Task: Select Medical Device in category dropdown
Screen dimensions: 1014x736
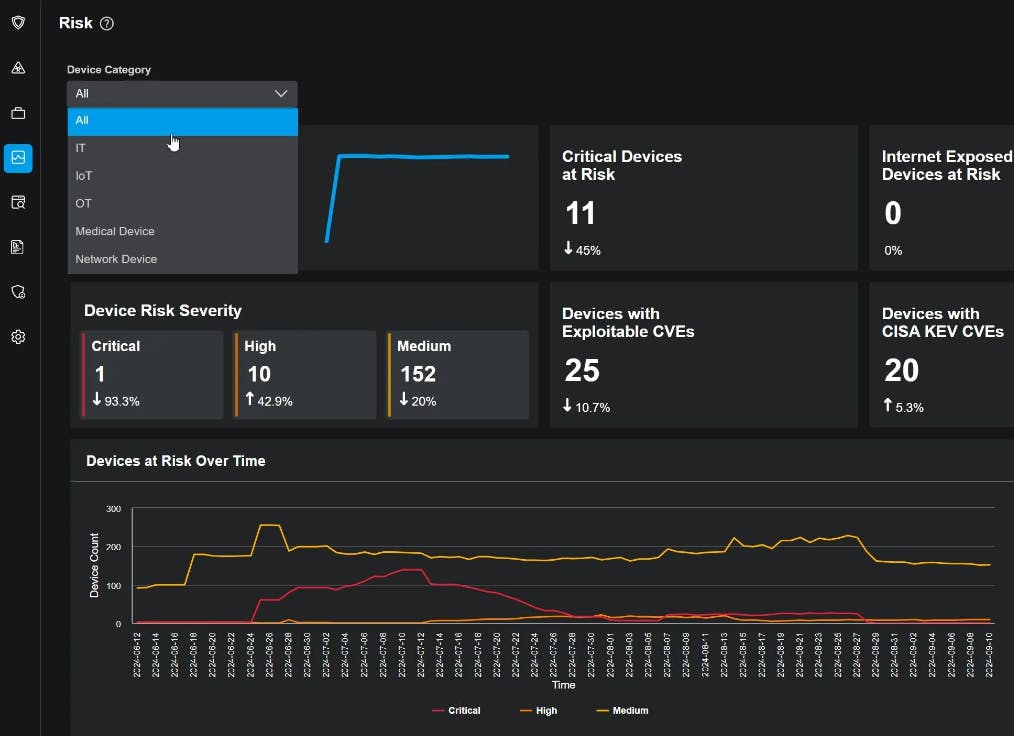Action: [x=115, y=231]
